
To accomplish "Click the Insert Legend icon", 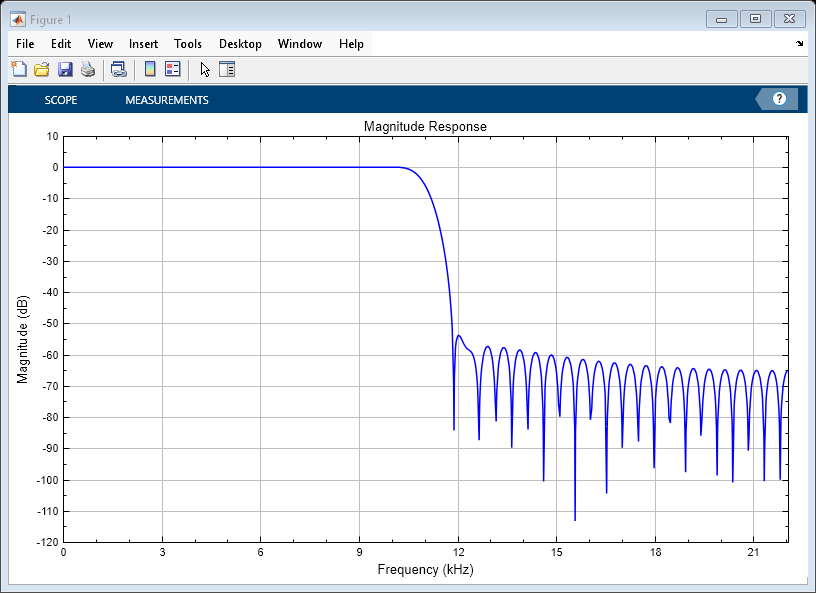I will pos(173,69).
